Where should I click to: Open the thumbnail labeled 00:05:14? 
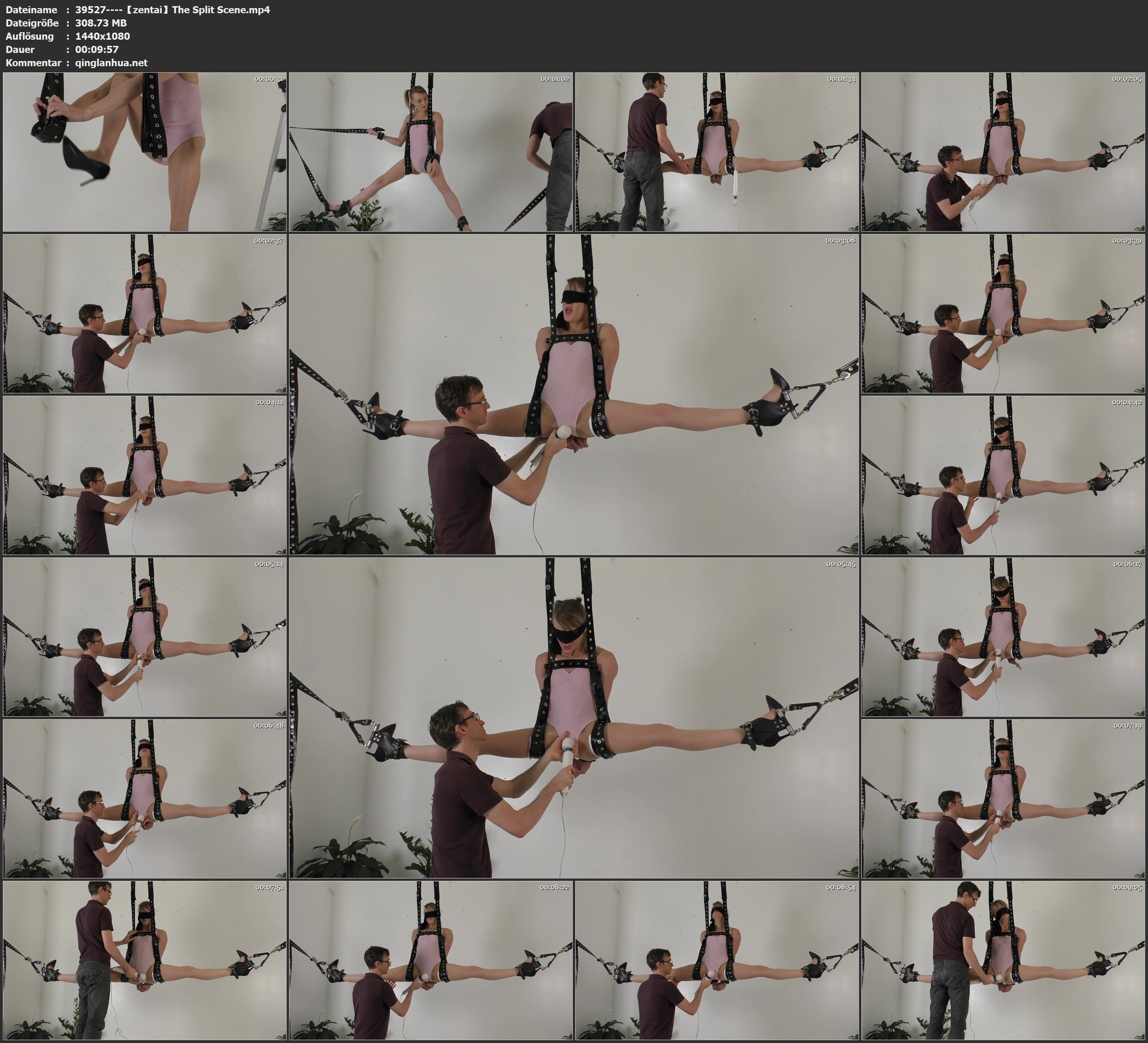tap(145, 636)
